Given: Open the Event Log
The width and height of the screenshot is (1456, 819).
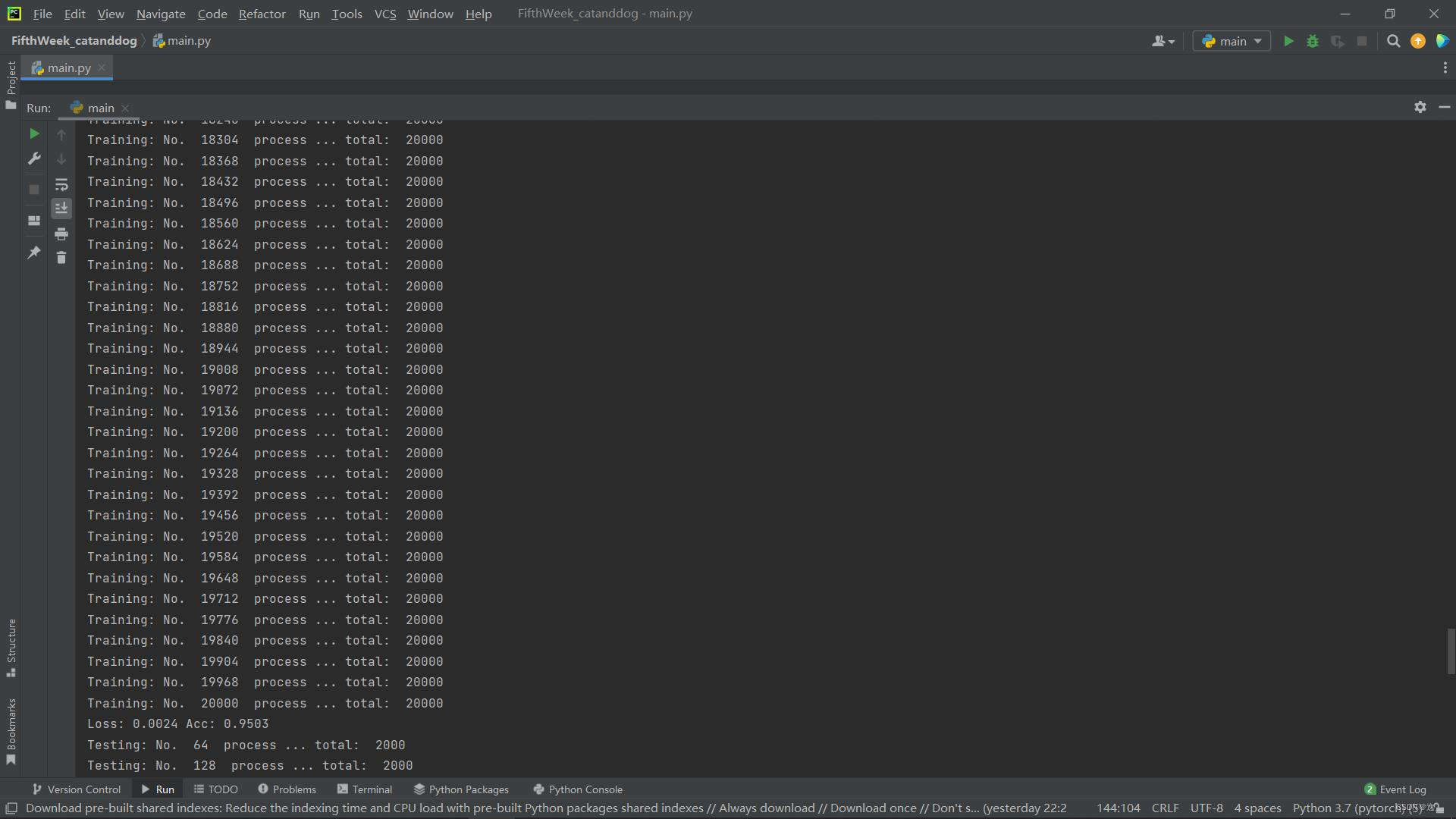Looking at the screenshot, I should click(x=1395, y=789).
